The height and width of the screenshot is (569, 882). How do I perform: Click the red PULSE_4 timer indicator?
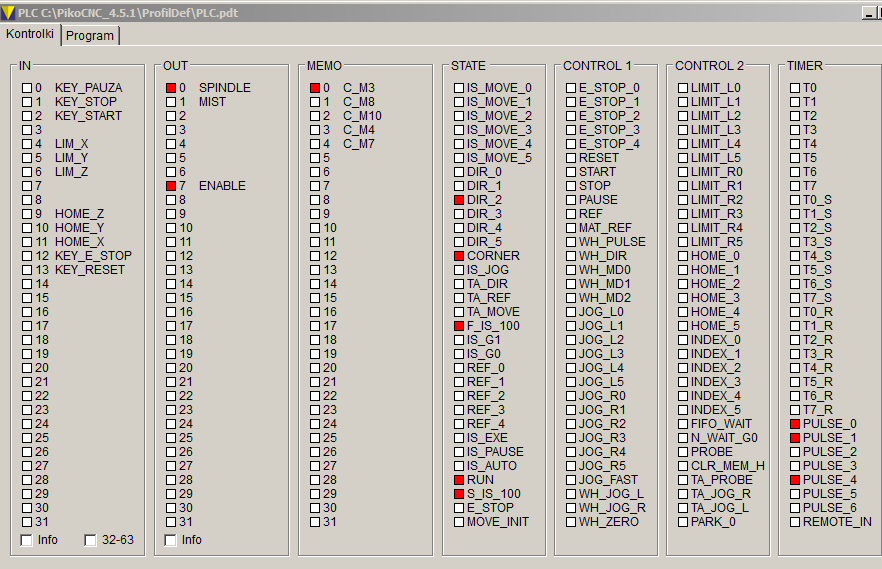coord(795,480)
